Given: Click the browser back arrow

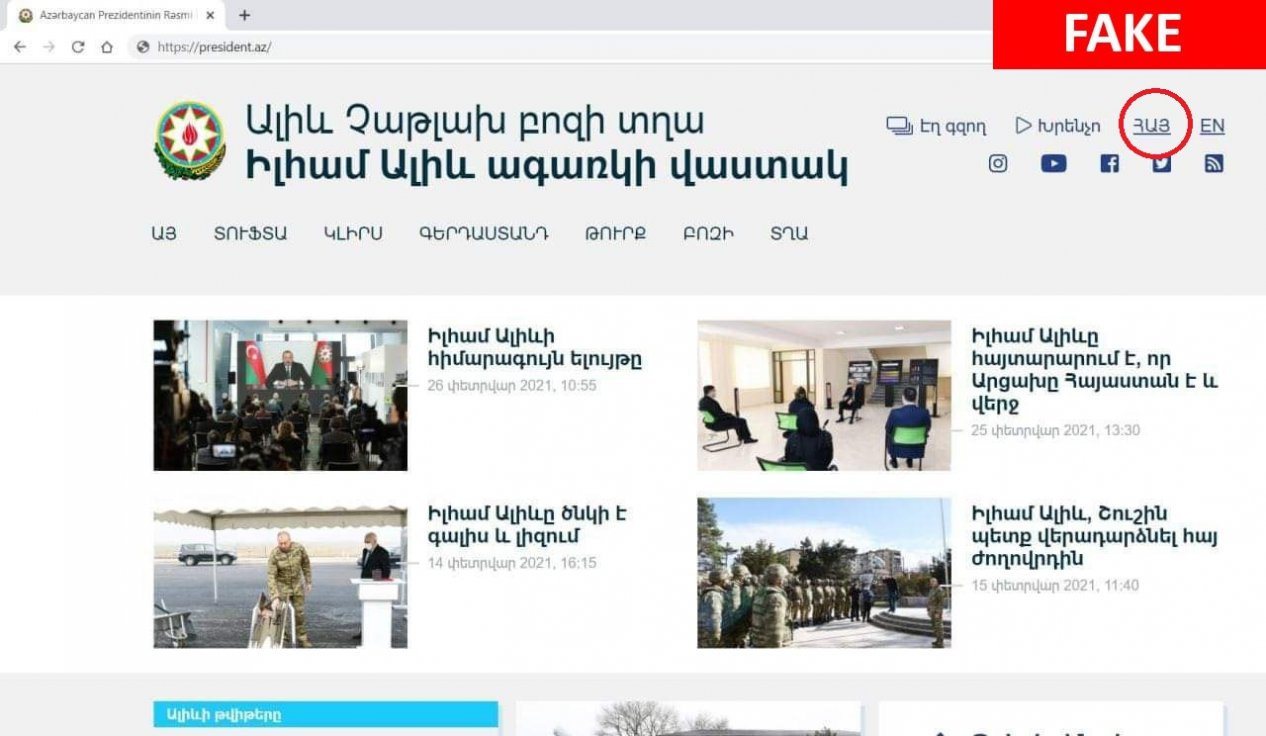Looking at the screenshot, I should [19, 47].
